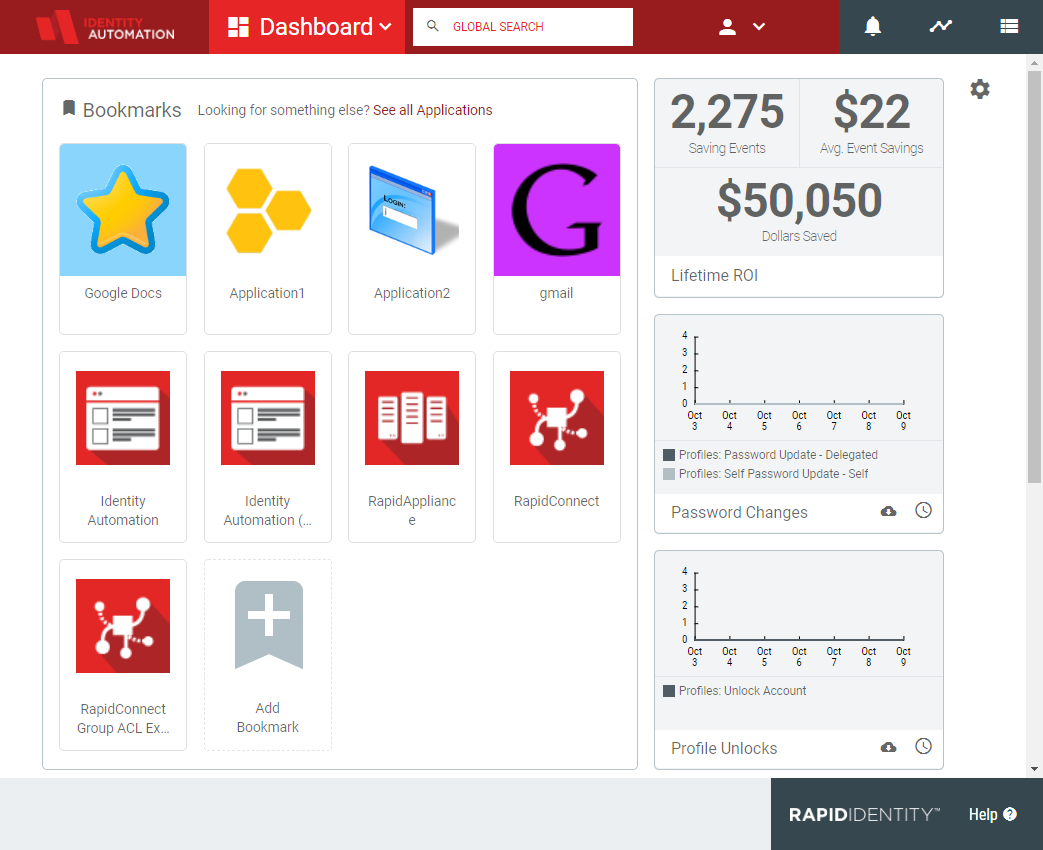The image size is (1043, 850).
Task: Open the list view menu icon
Action: coord(1009,27)
